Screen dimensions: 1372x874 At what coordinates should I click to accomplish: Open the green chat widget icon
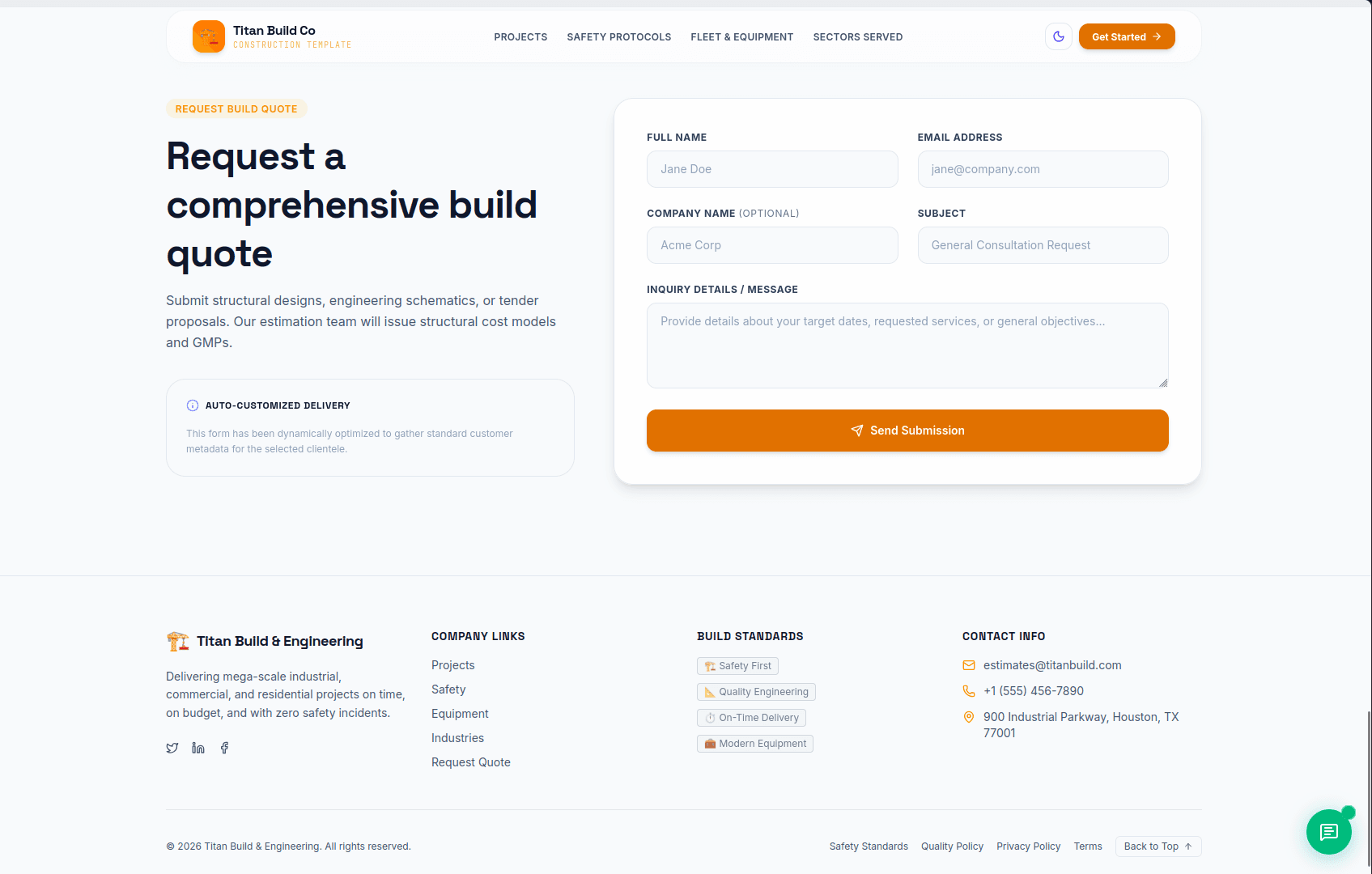point(1329,832)
